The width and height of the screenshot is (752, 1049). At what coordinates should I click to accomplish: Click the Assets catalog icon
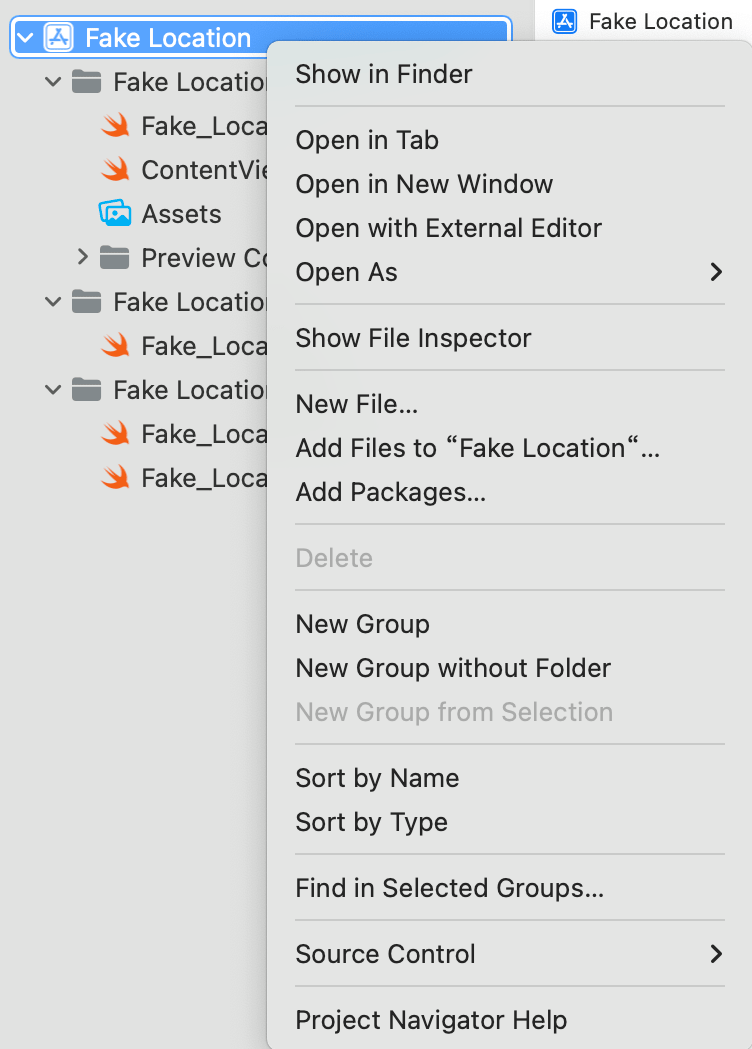(x=115, y=213)
